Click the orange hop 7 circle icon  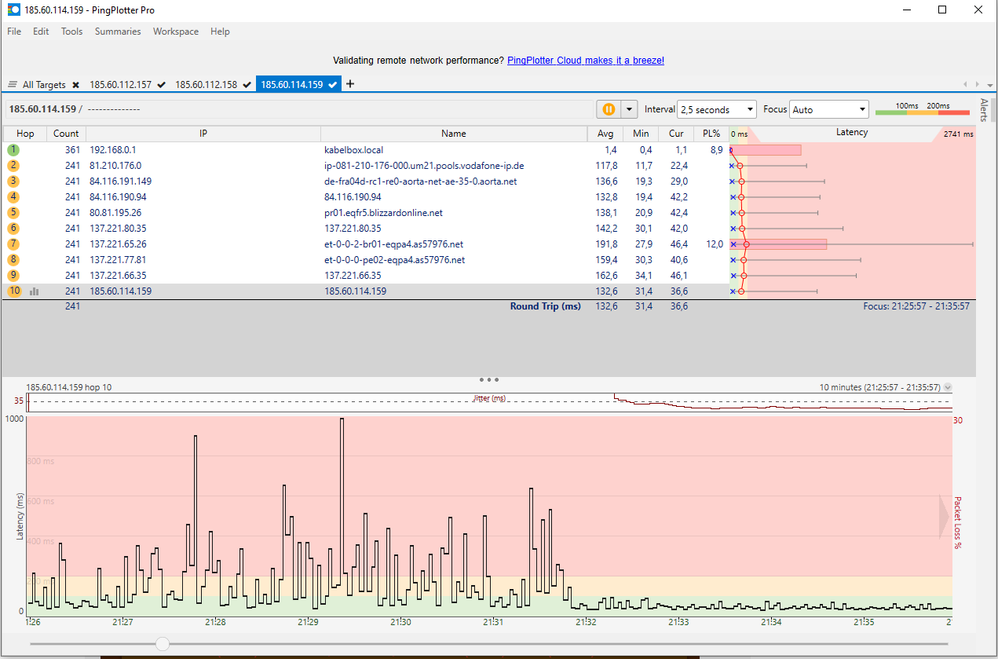(x=14, y=244)
